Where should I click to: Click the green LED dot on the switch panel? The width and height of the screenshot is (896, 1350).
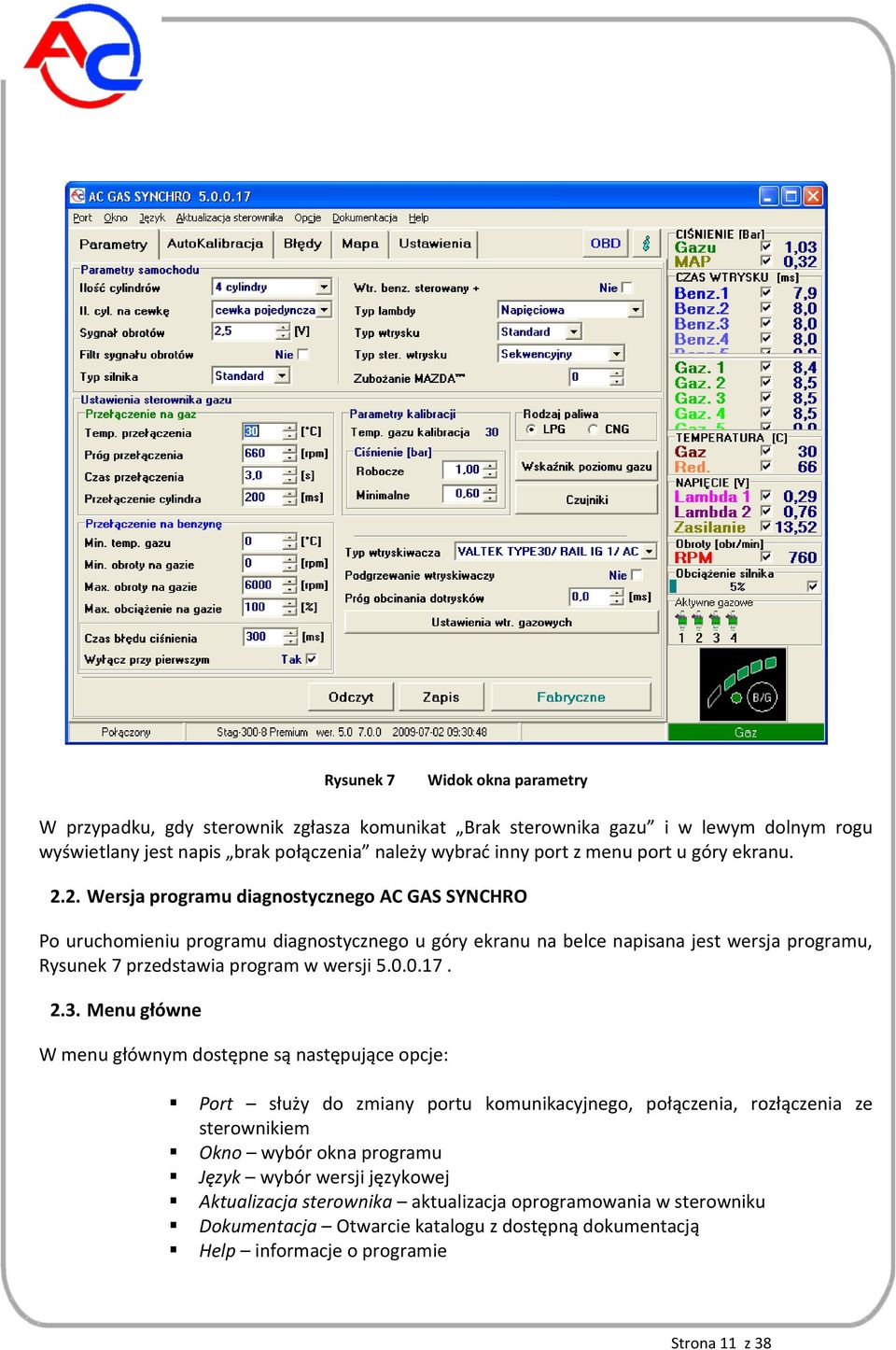[736, 697]
